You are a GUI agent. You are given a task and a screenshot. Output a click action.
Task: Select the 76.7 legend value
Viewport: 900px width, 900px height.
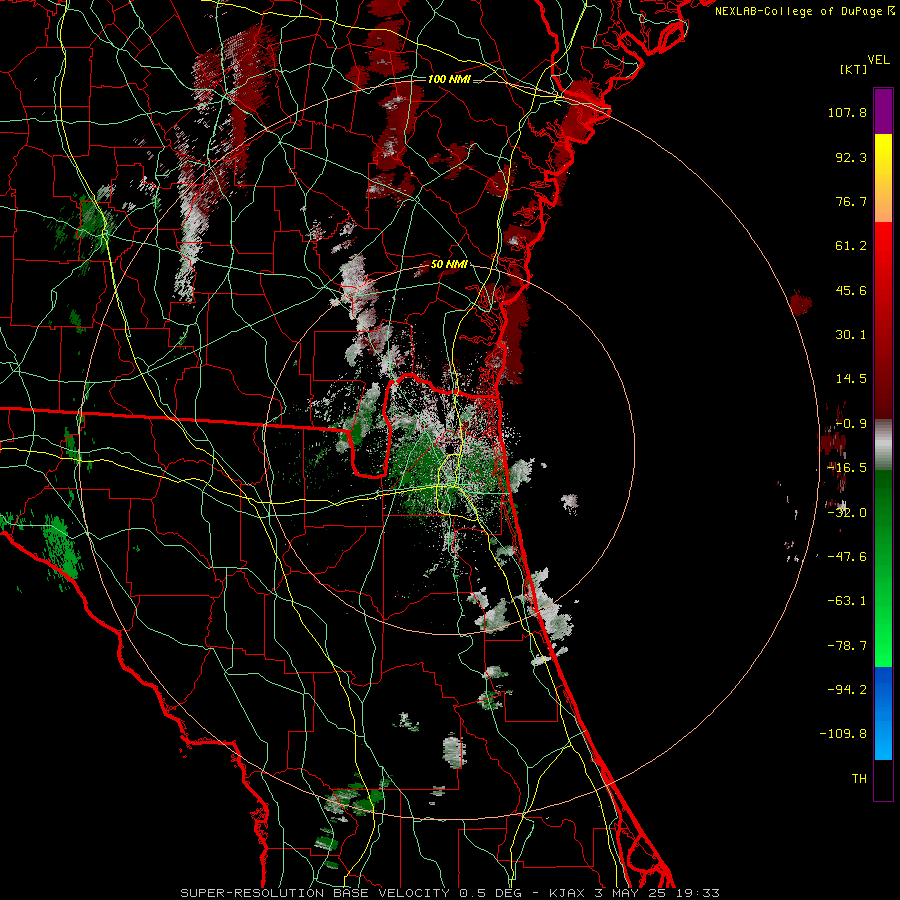(851, 201)
